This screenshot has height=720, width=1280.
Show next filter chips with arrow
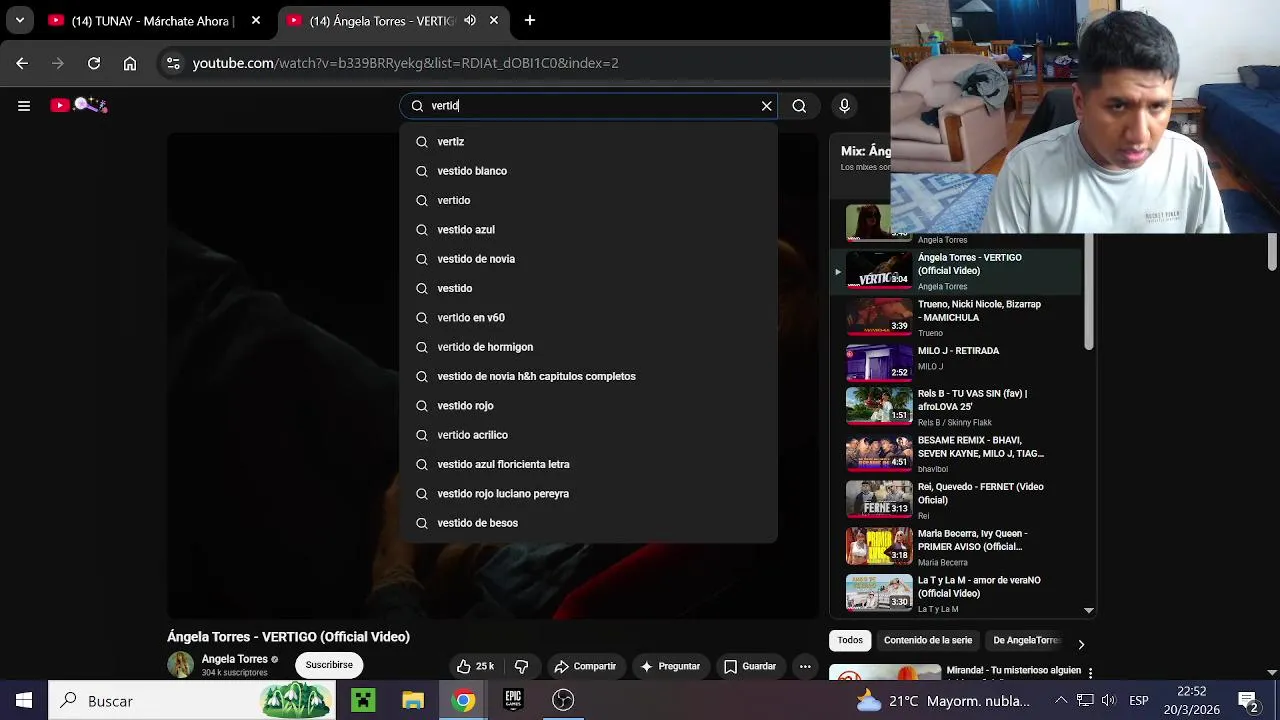(x=1081, y=644)
